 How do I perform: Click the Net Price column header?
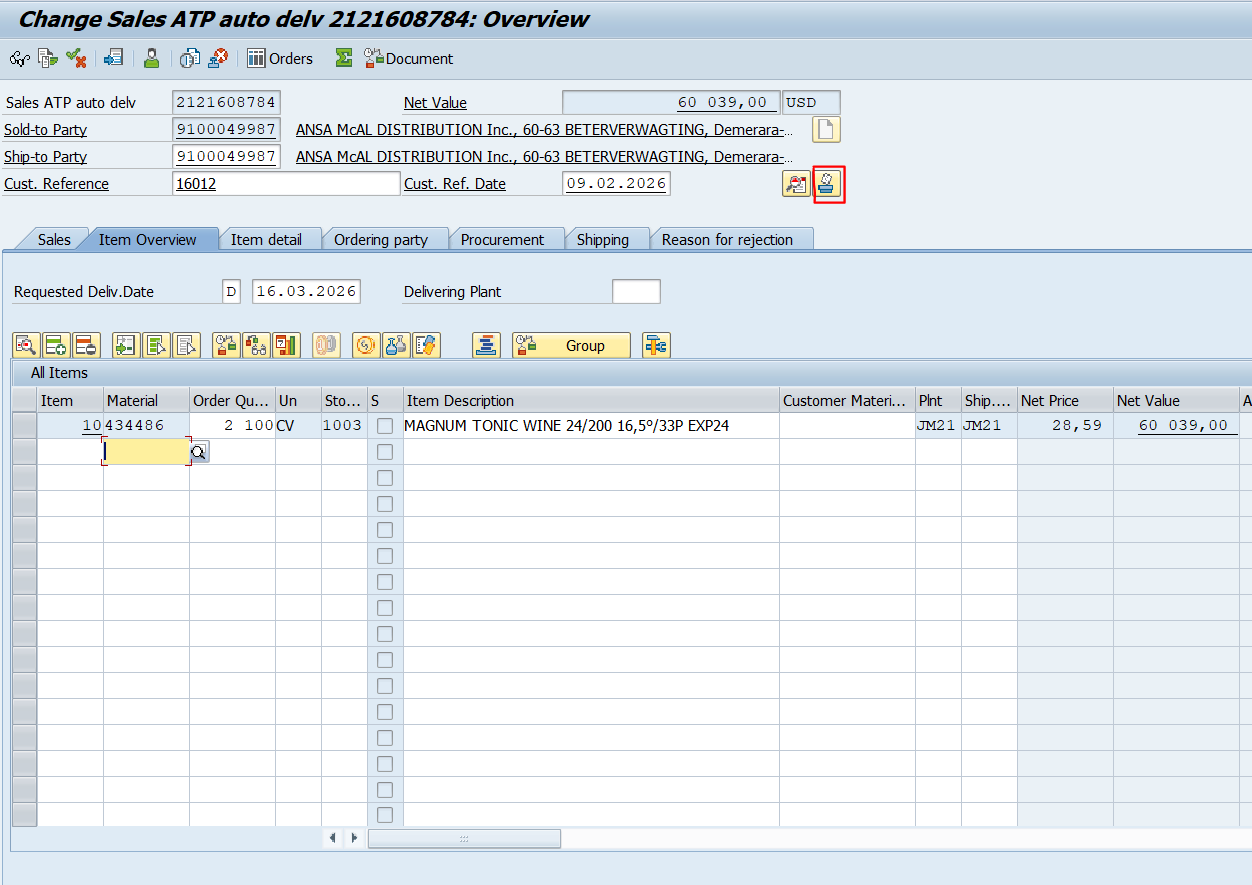[x=1064, y=400]
